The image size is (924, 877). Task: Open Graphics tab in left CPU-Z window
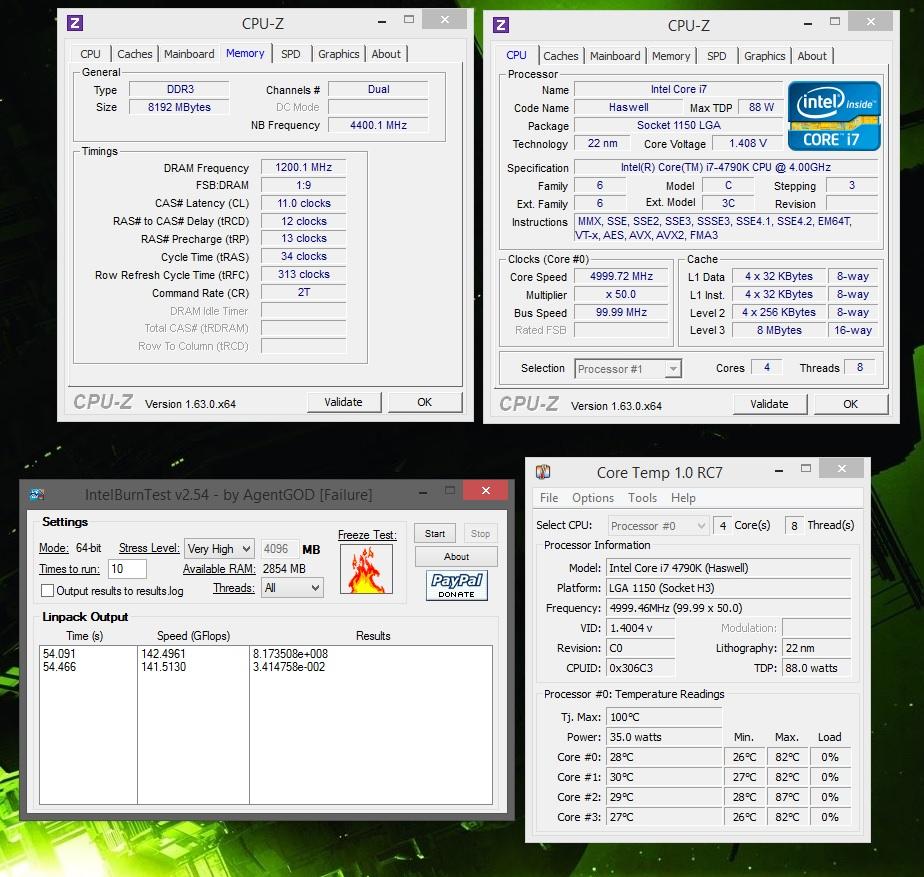[338, 54]
